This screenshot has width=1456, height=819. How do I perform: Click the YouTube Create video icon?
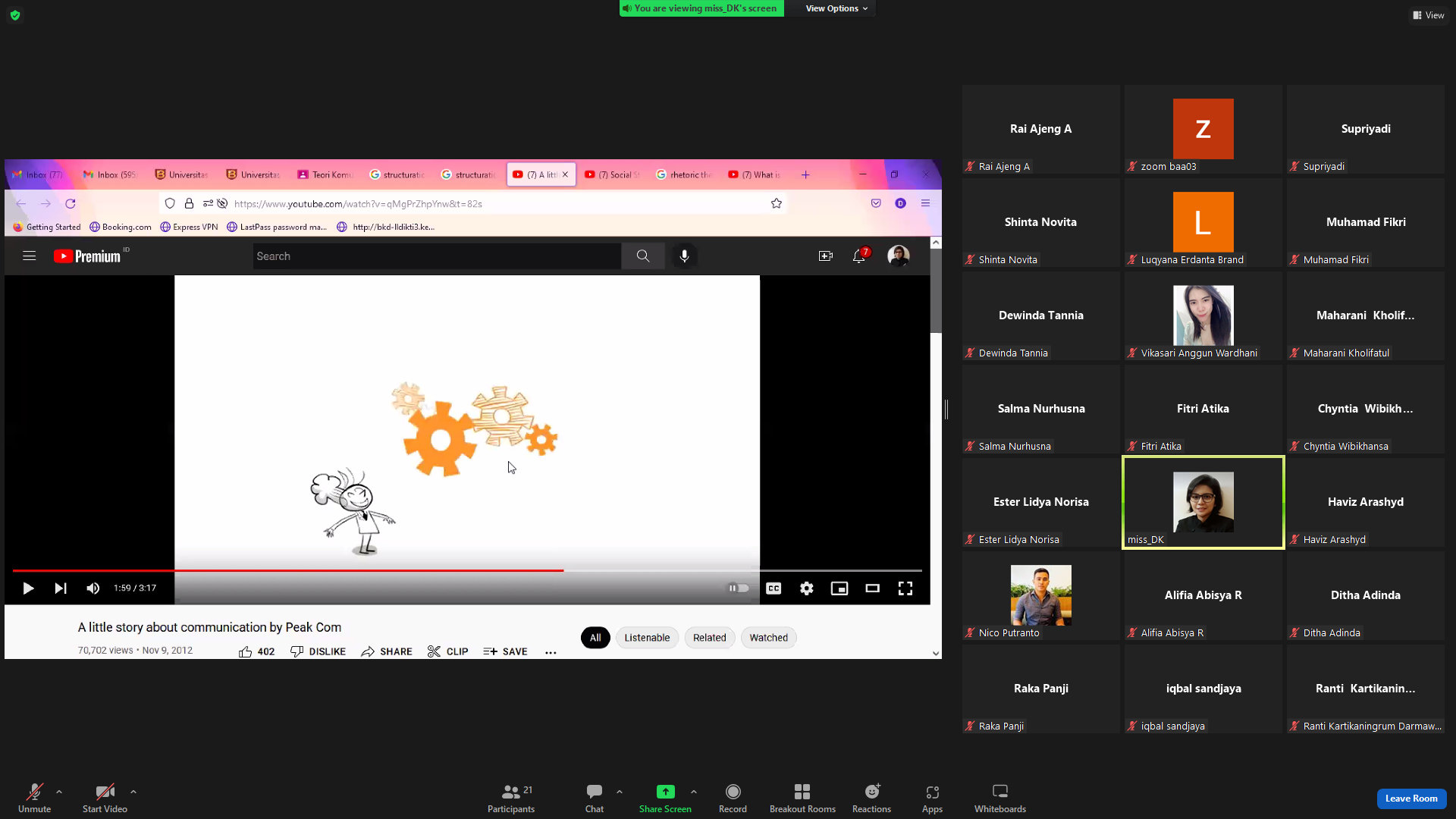826,256
